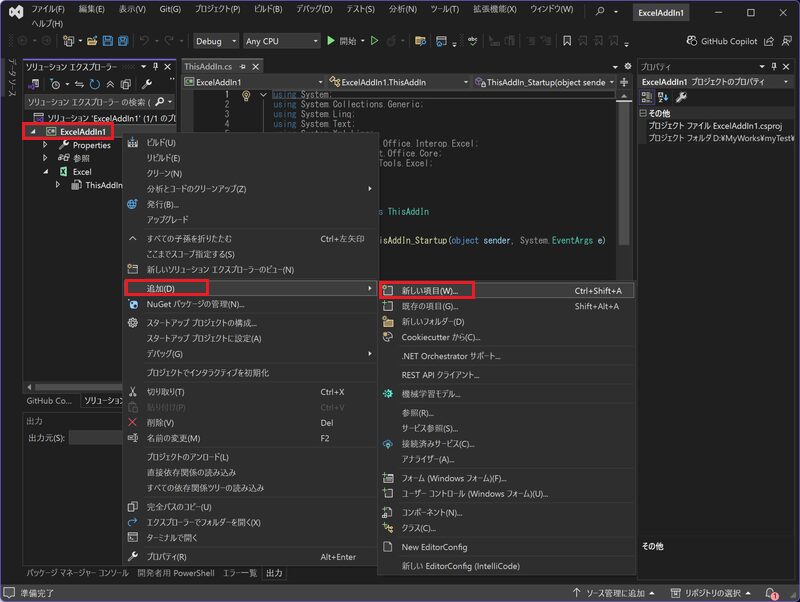
Task: Select 新しい項目(W)... in the submenu
Action: [428, 291]
